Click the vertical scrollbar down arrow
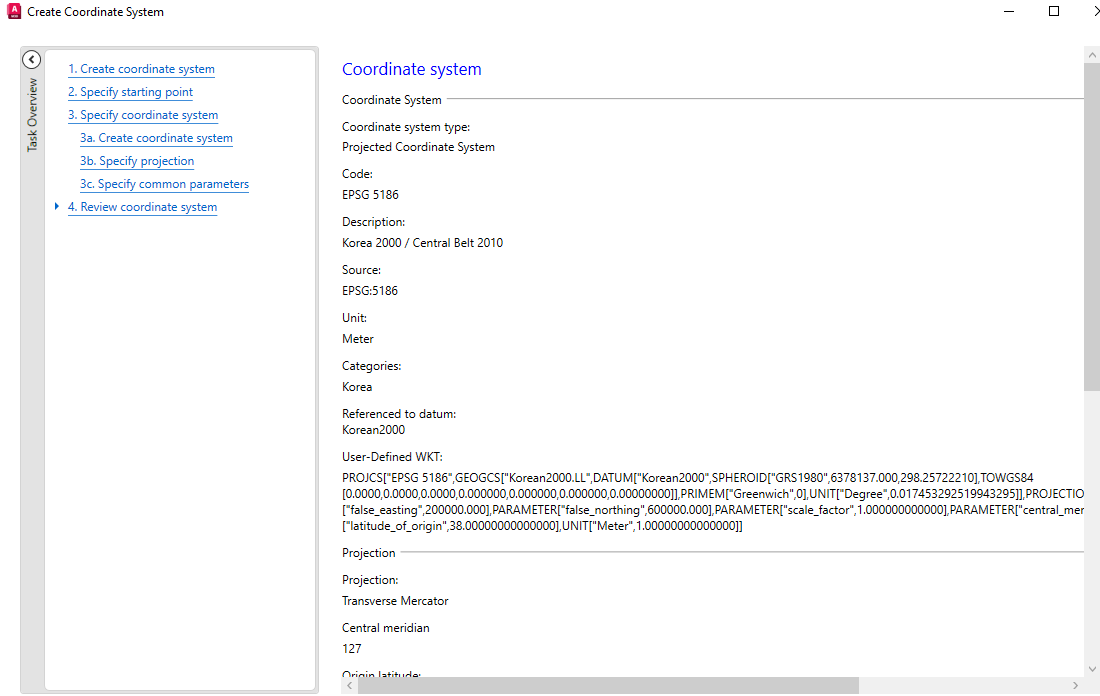1100x696 pixels. pos(1092,668)
